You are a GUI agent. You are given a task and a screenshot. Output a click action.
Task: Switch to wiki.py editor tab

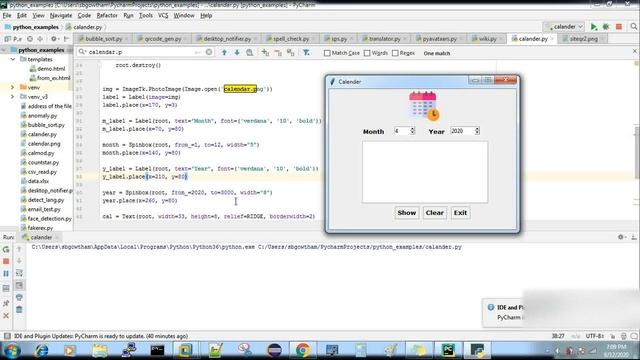(x=487, y=39)
